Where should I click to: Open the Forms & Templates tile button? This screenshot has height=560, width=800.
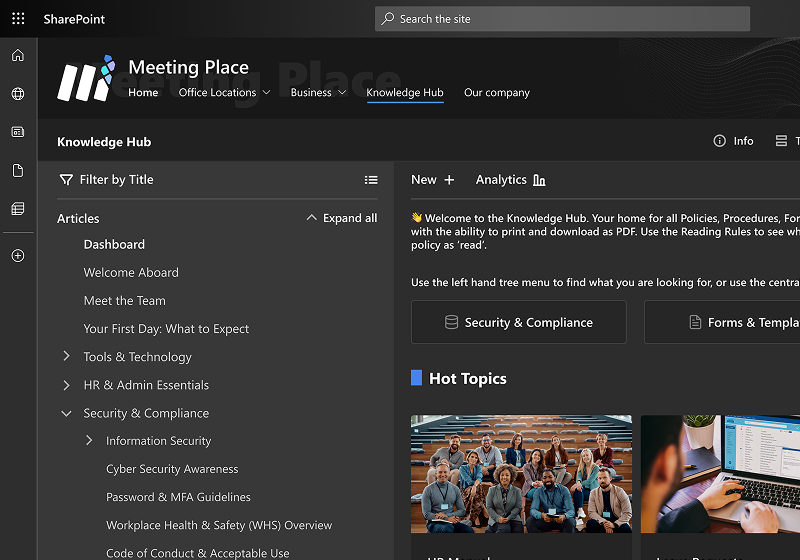(722, 322)
